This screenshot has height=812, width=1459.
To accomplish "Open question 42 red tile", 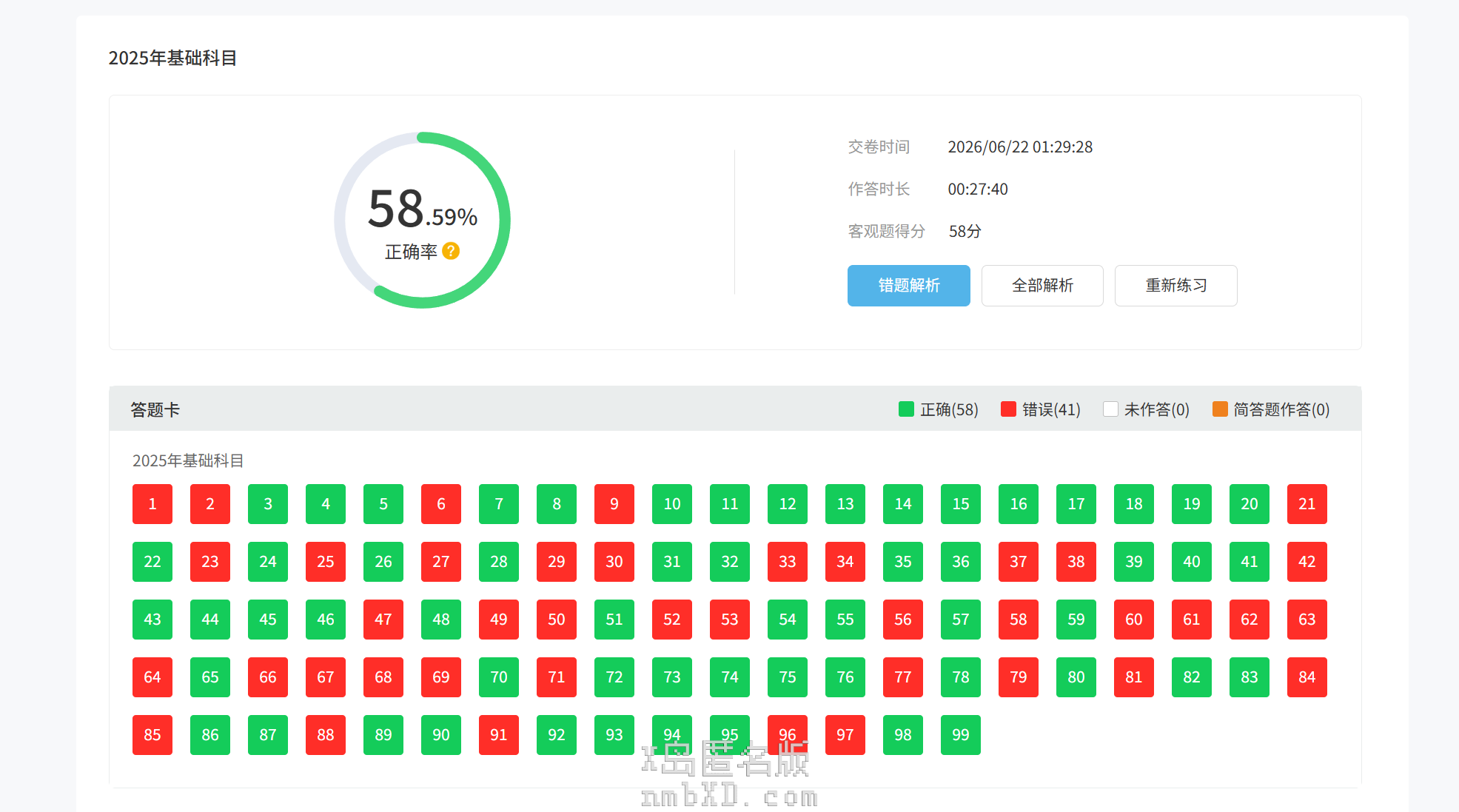I will (1307, 562).
